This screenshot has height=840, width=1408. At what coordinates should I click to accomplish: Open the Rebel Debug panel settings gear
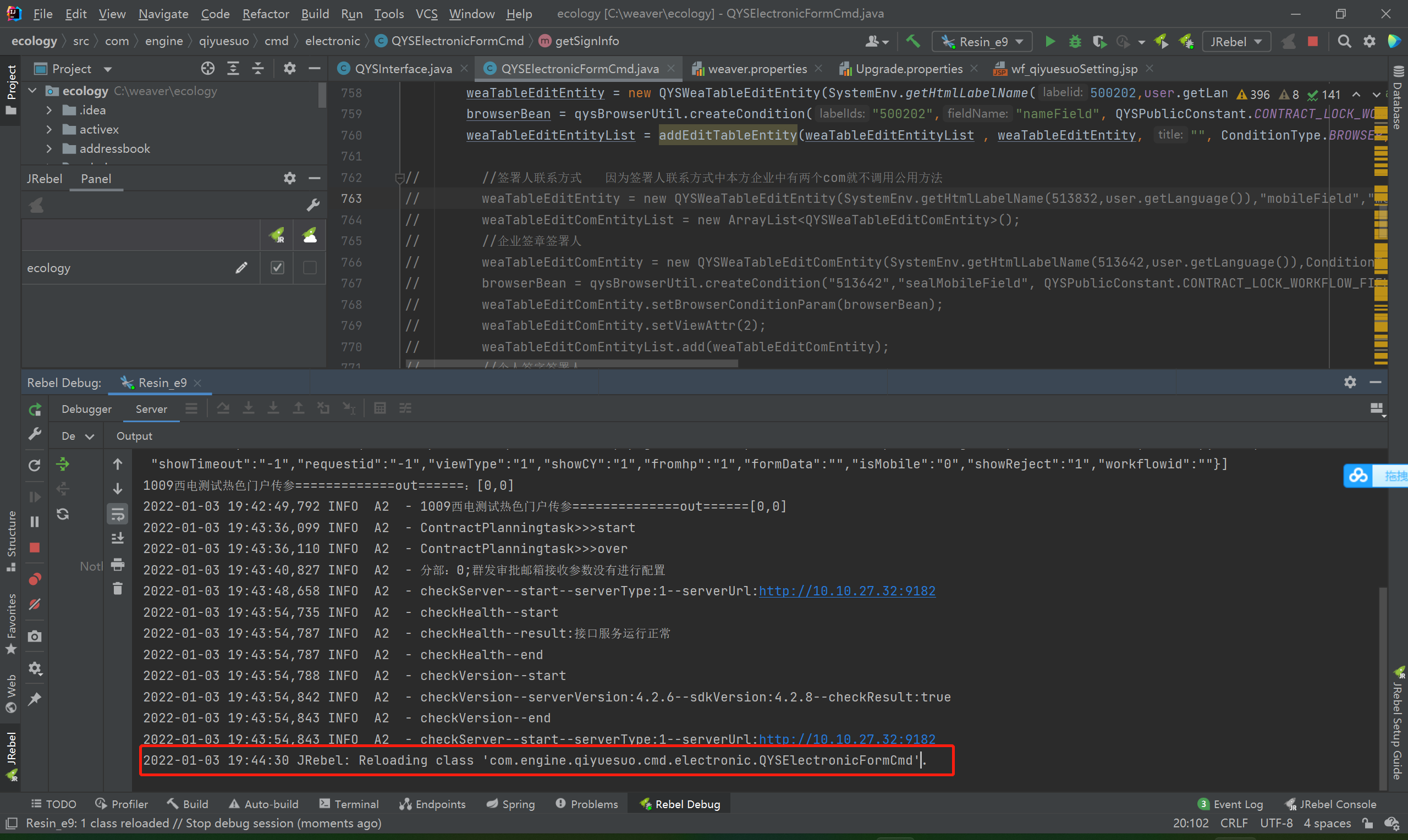1350,382
